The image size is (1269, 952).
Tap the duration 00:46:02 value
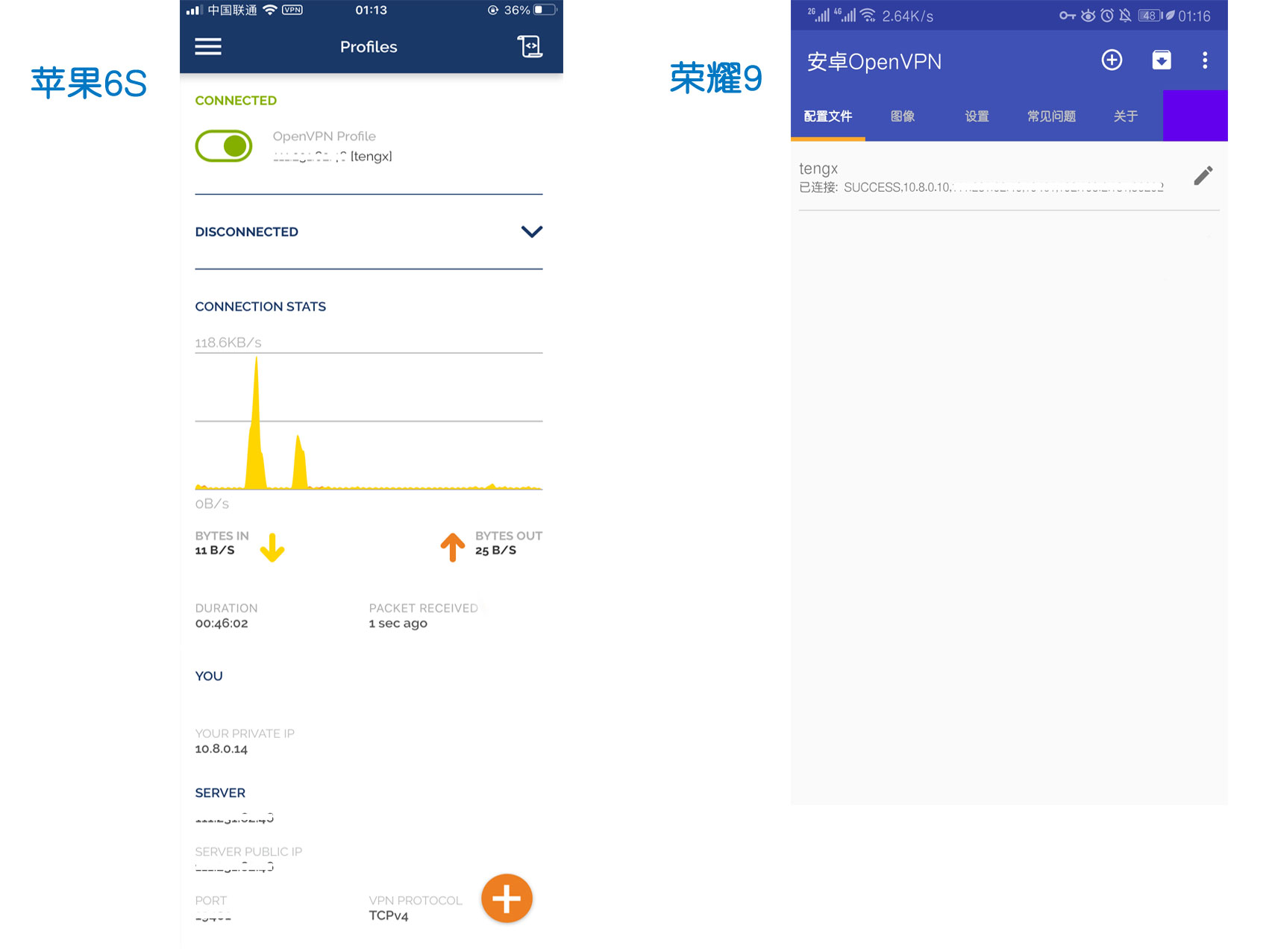(222, 624)
